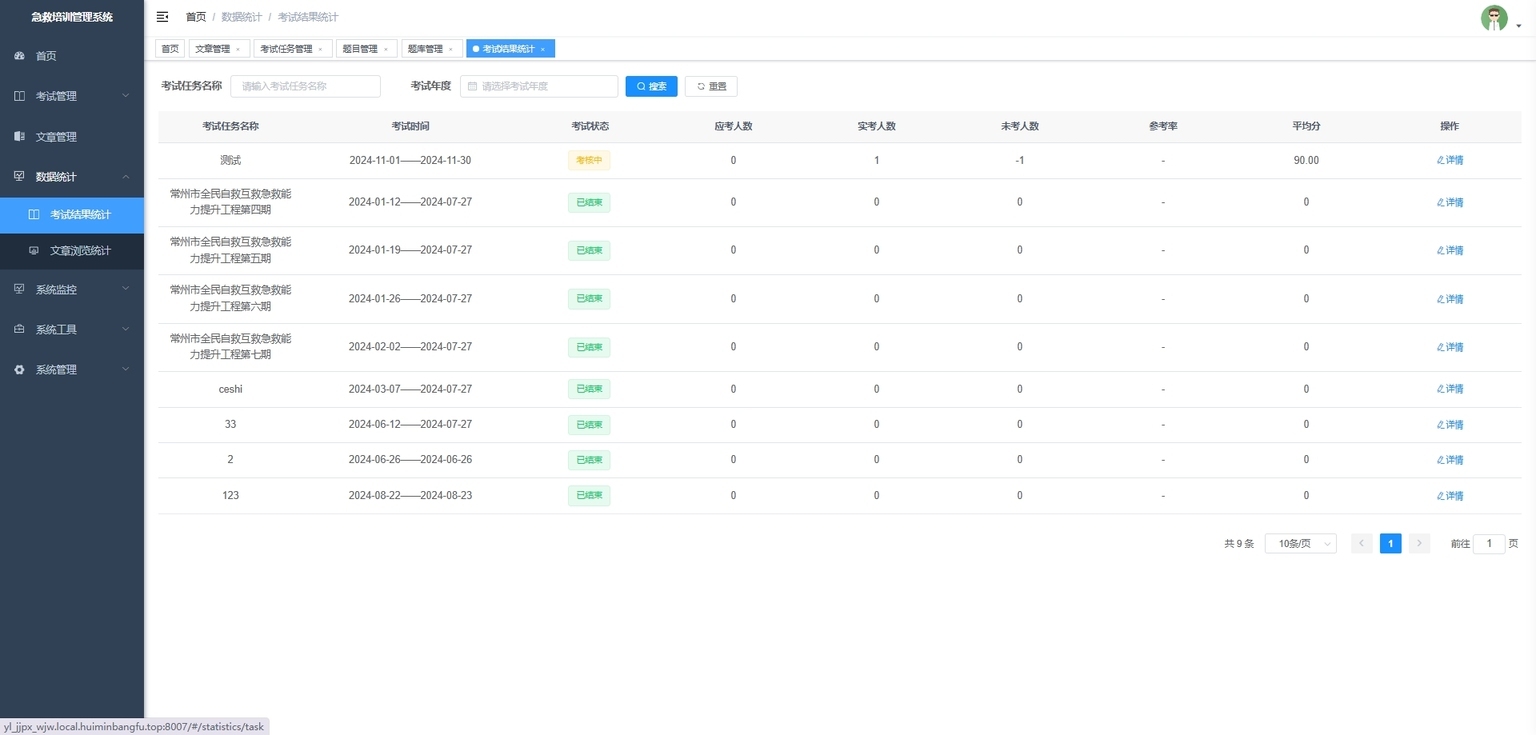Click the 系统管理 gear icon
Screen dimensions: 1536x735
(x=19, y=370)
